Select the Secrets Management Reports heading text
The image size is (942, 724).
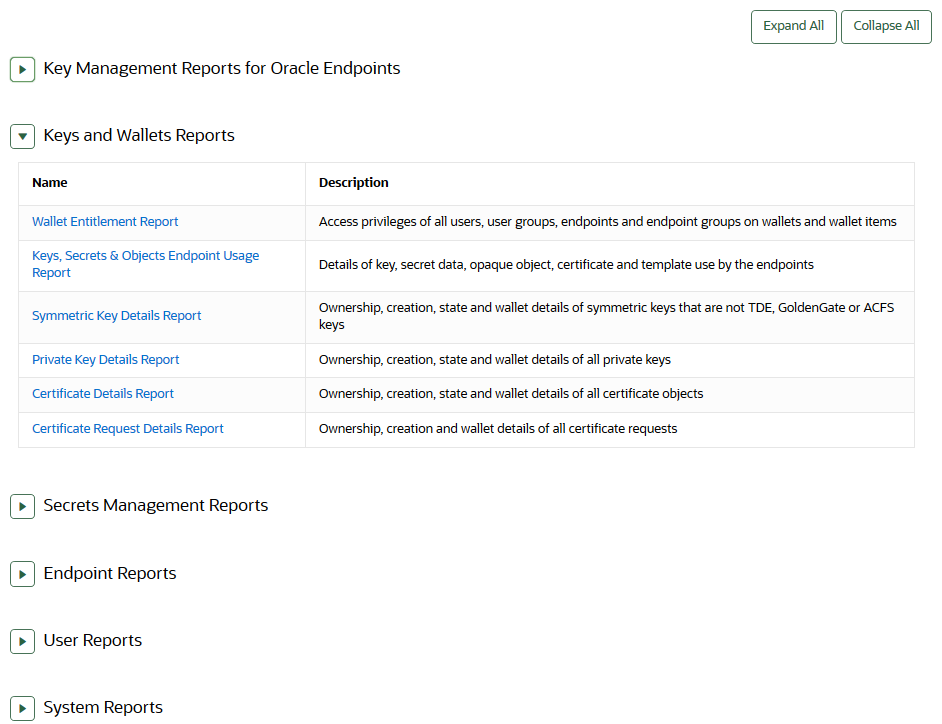click(x=156, y=506)
